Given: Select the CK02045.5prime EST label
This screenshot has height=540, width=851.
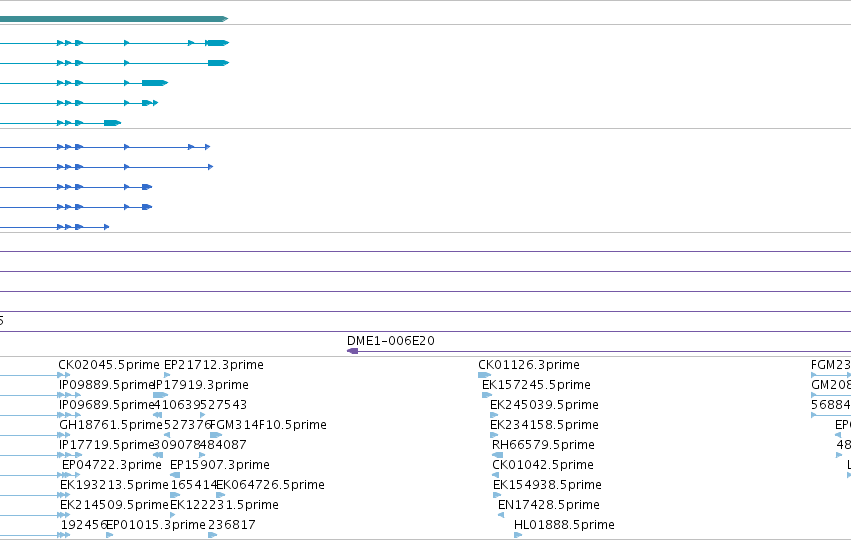Looking at the screenshot, I should [109, 365].
